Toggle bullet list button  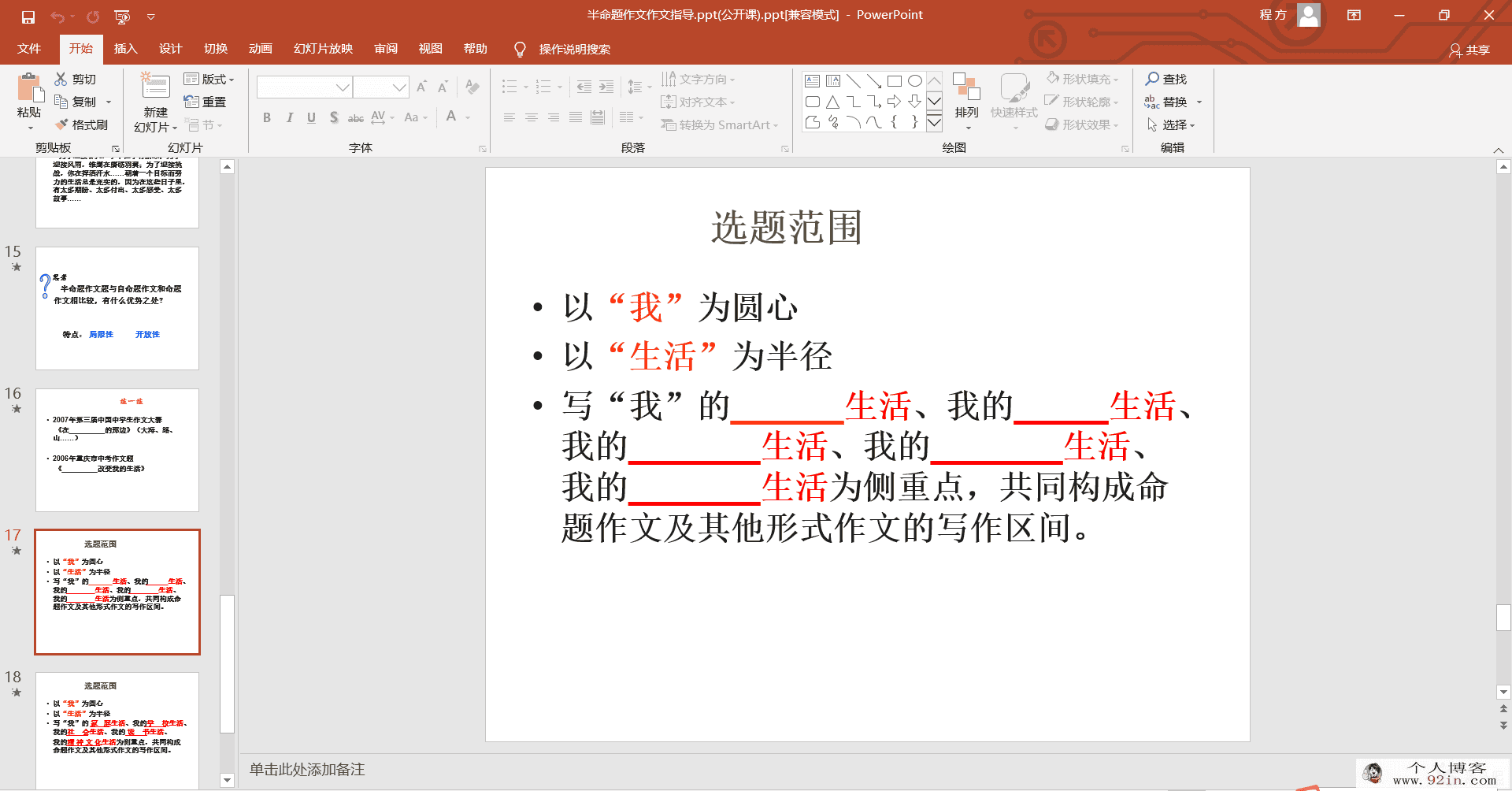510,87
